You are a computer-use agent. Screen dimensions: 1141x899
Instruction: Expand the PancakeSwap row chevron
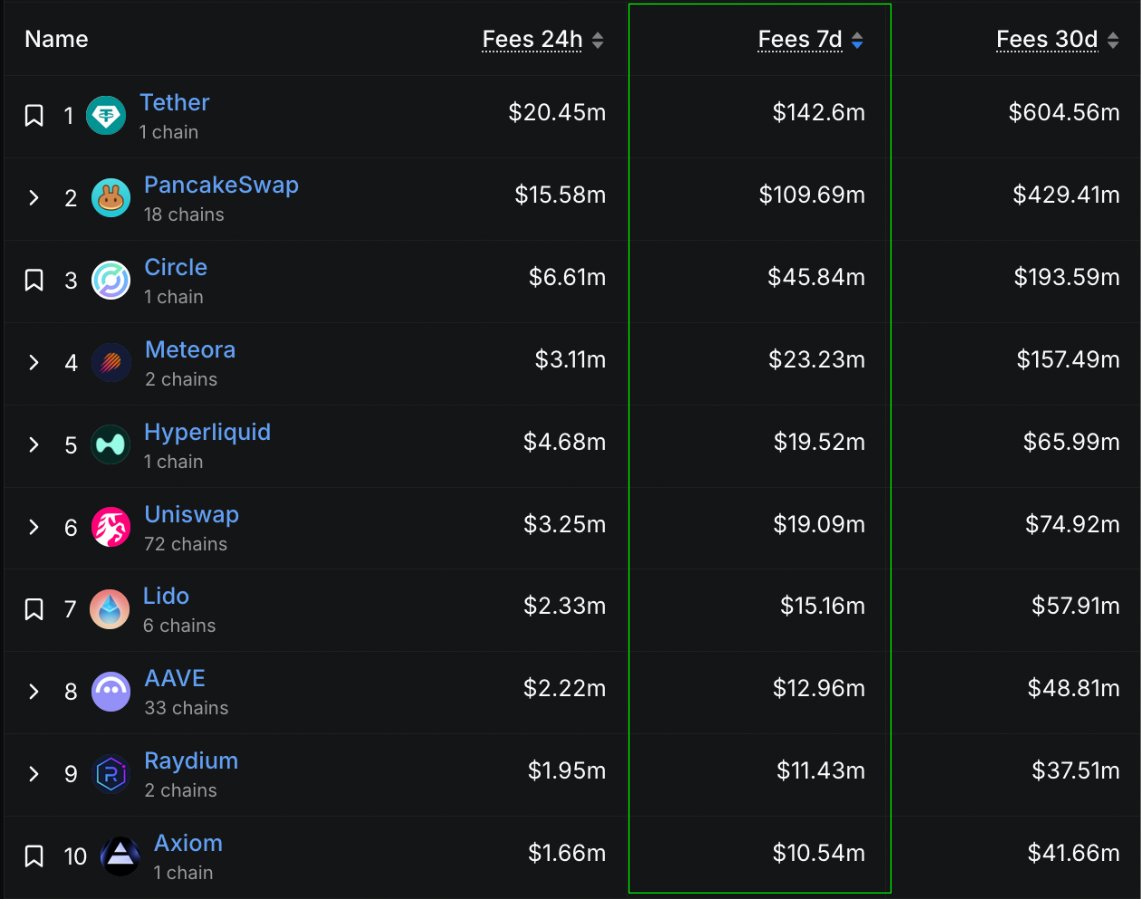tap(33, 197)
